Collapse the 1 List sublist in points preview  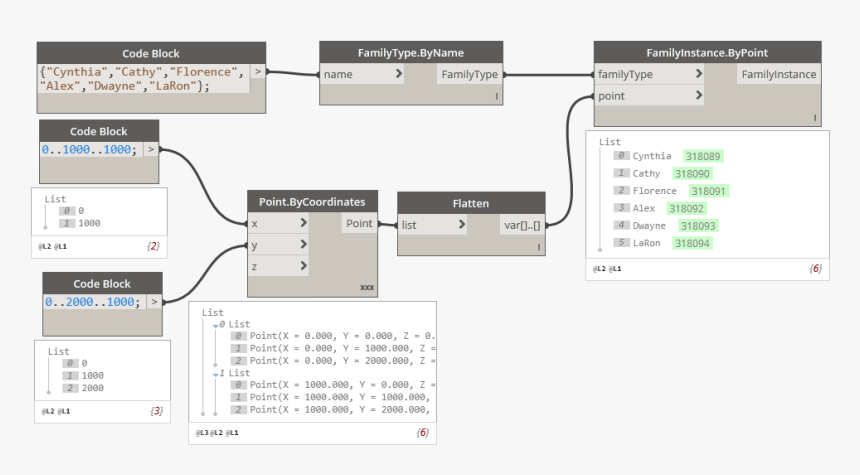click(216, 375)
